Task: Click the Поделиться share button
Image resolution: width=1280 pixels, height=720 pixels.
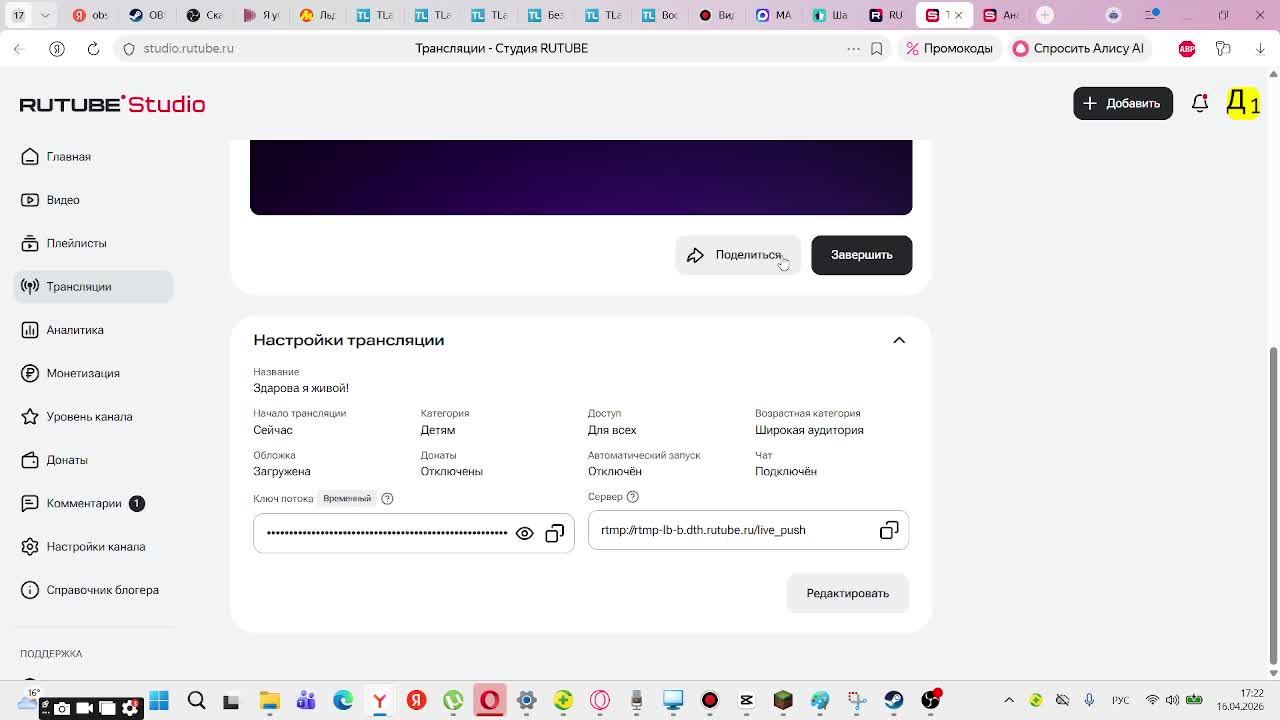Action: (738, 255)
